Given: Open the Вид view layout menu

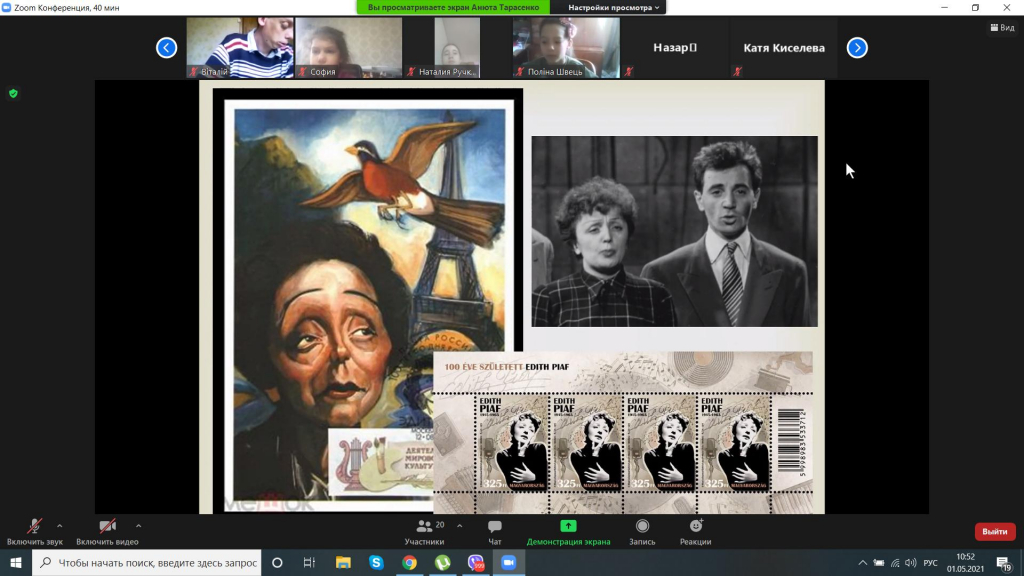Looking at the screenshot, I should click(x=1002, y=27).
